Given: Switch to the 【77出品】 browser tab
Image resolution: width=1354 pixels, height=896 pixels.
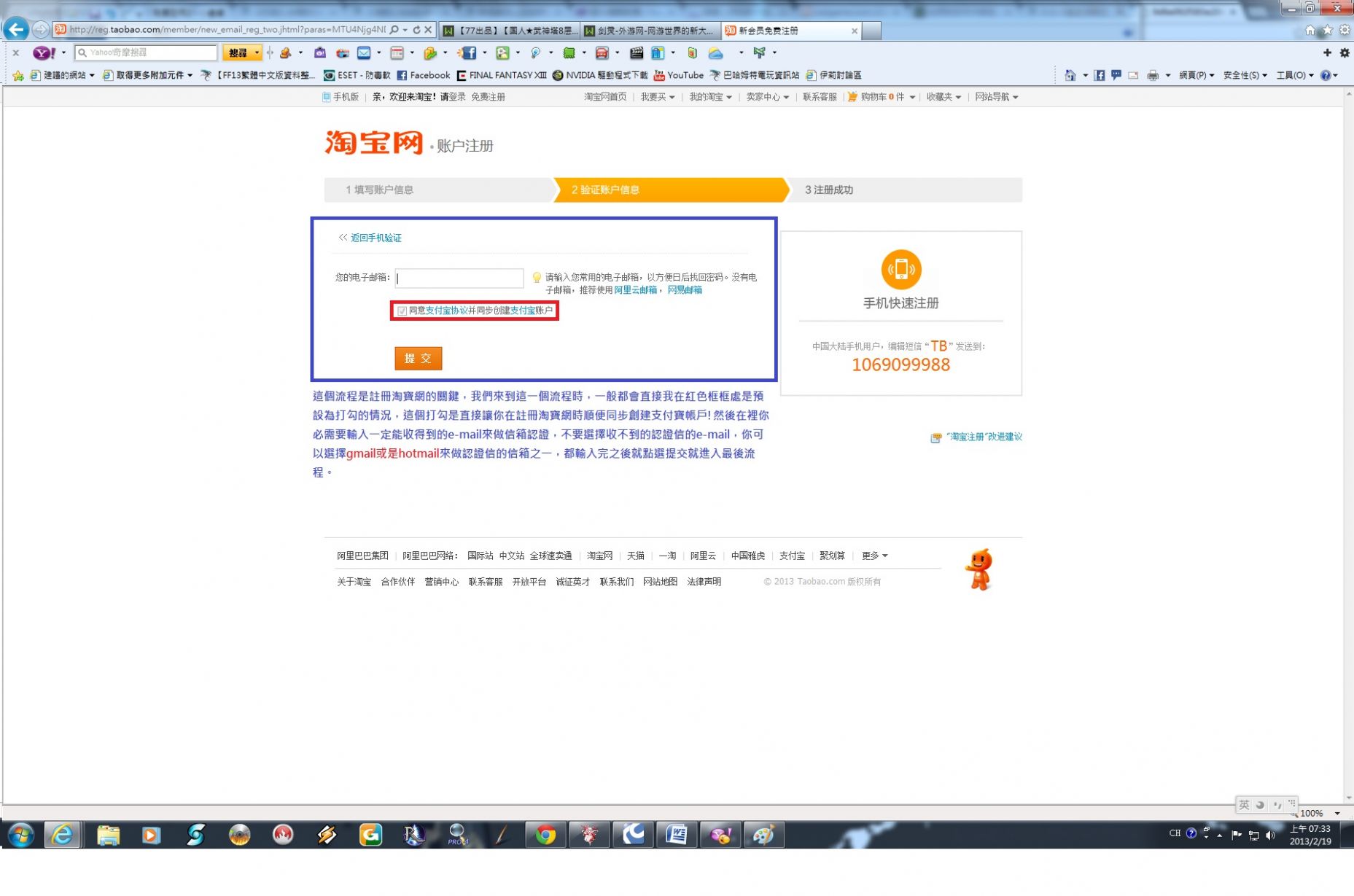Looking at the screenshot, I should (x=510, y=31).
